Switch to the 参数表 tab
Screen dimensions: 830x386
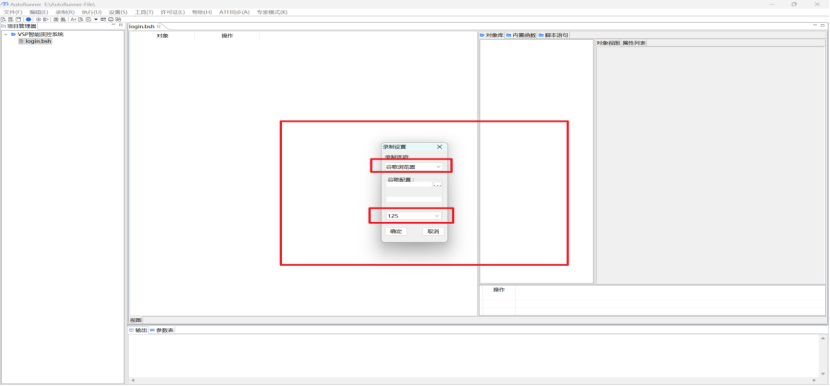[162, 330]
